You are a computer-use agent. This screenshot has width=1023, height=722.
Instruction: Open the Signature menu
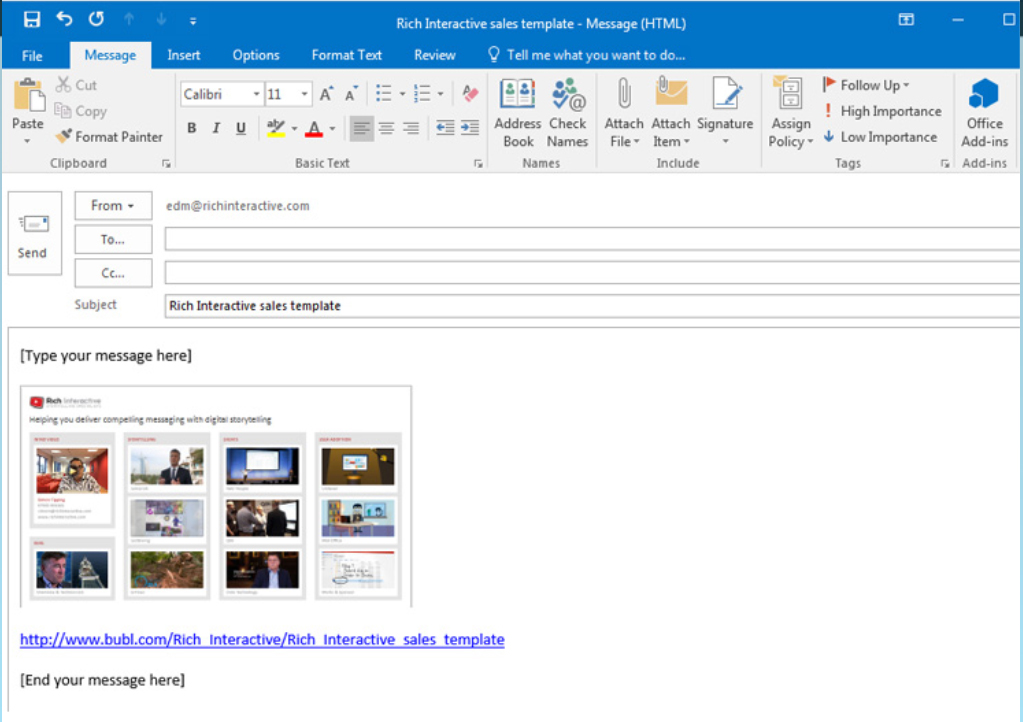pyautogui.click(x=725, y=113)
